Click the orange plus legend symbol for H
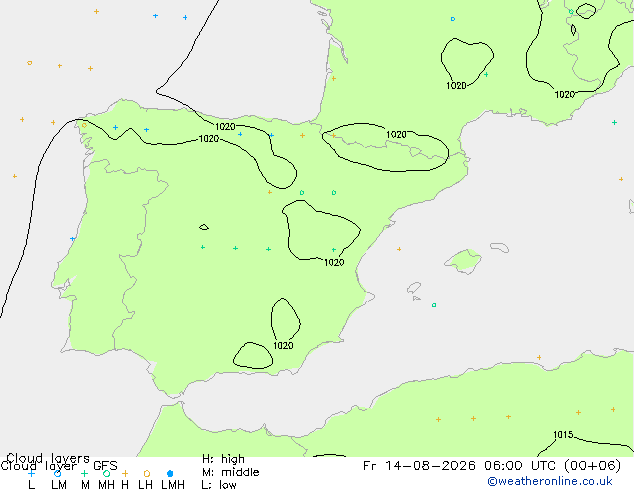Screen dimensions: 634x490 (125, 473)
